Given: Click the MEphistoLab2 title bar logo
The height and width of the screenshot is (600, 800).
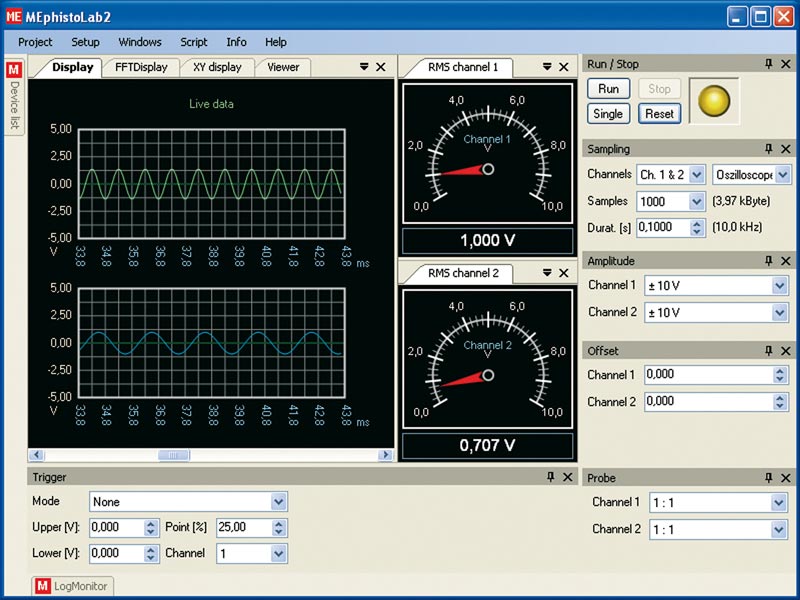Looking at the screenshot, I should [14, 17].
